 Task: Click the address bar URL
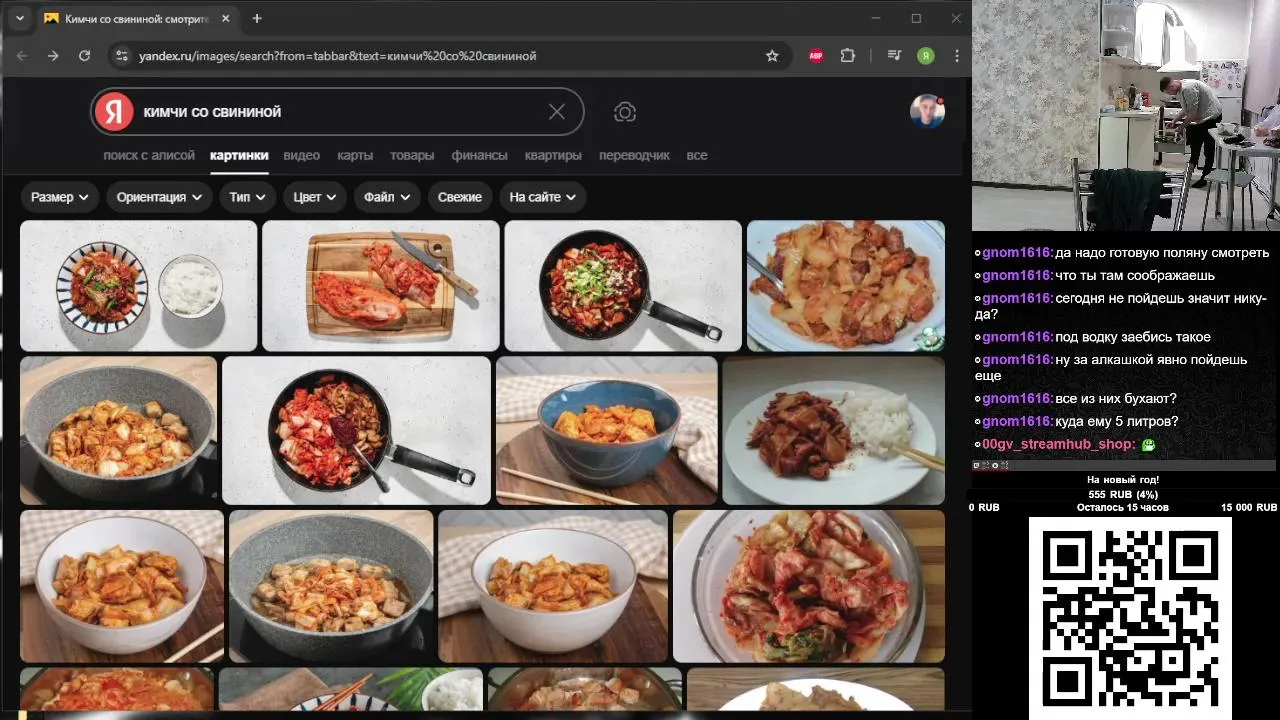pyautogui.click(x=337, y=56)
